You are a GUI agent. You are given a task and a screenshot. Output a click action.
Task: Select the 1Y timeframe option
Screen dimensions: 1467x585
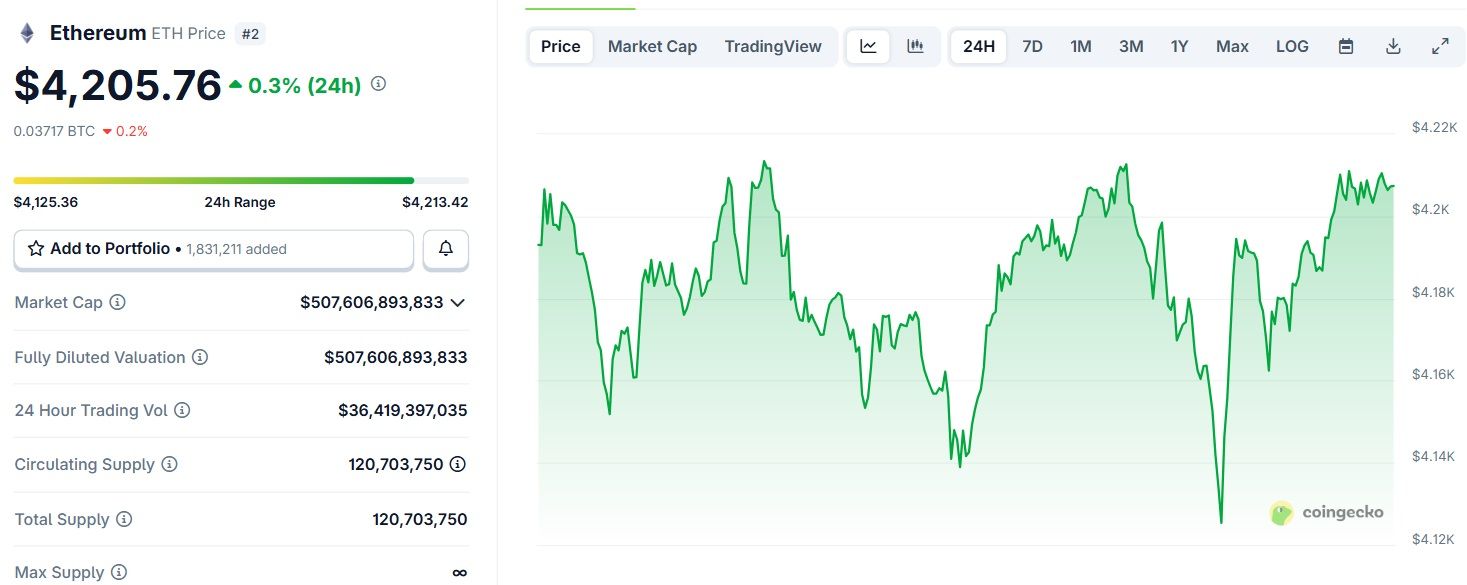(1179, 45)
